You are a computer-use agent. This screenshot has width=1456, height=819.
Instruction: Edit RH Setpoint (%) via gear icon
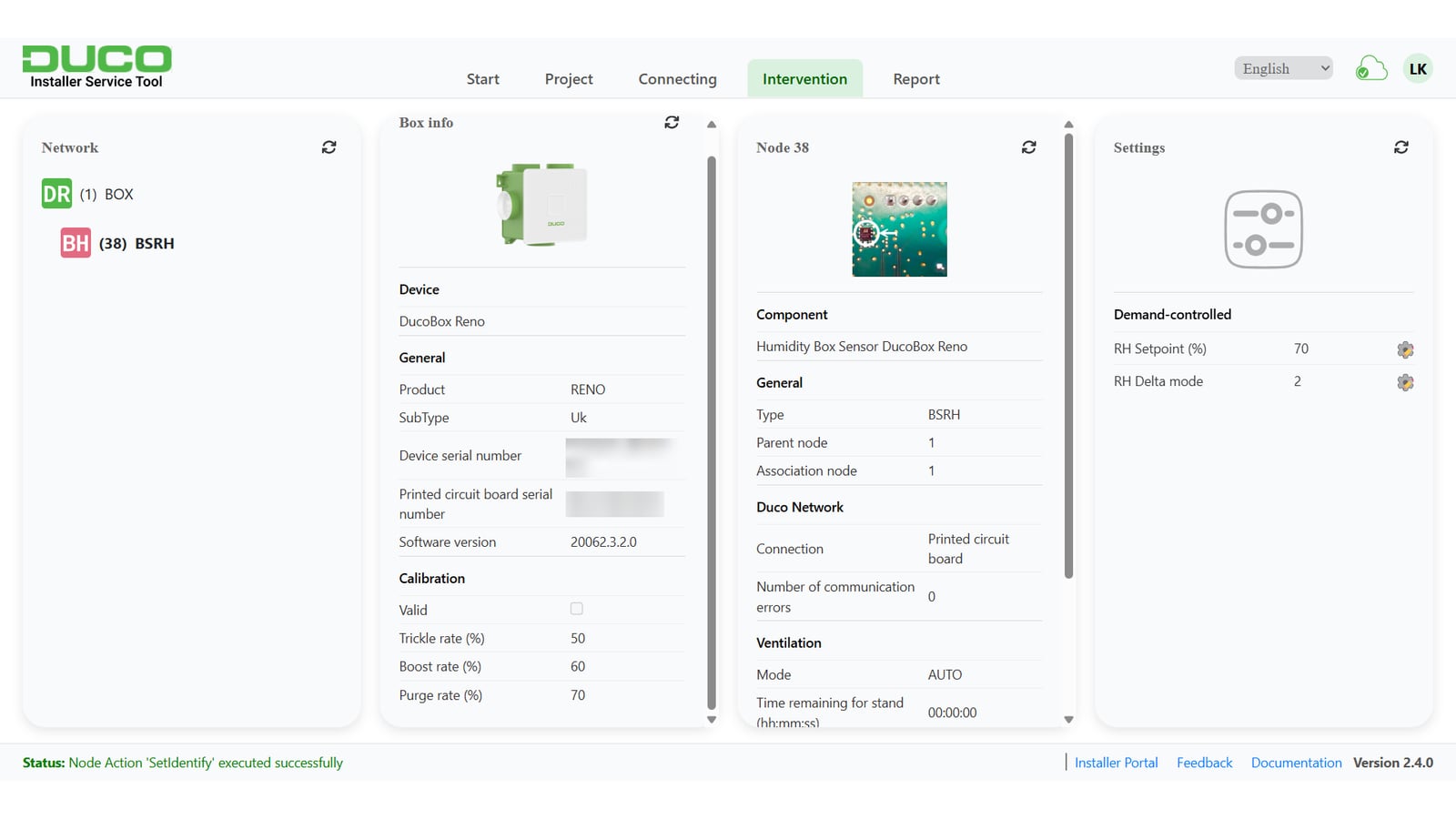pos(1405,349)
